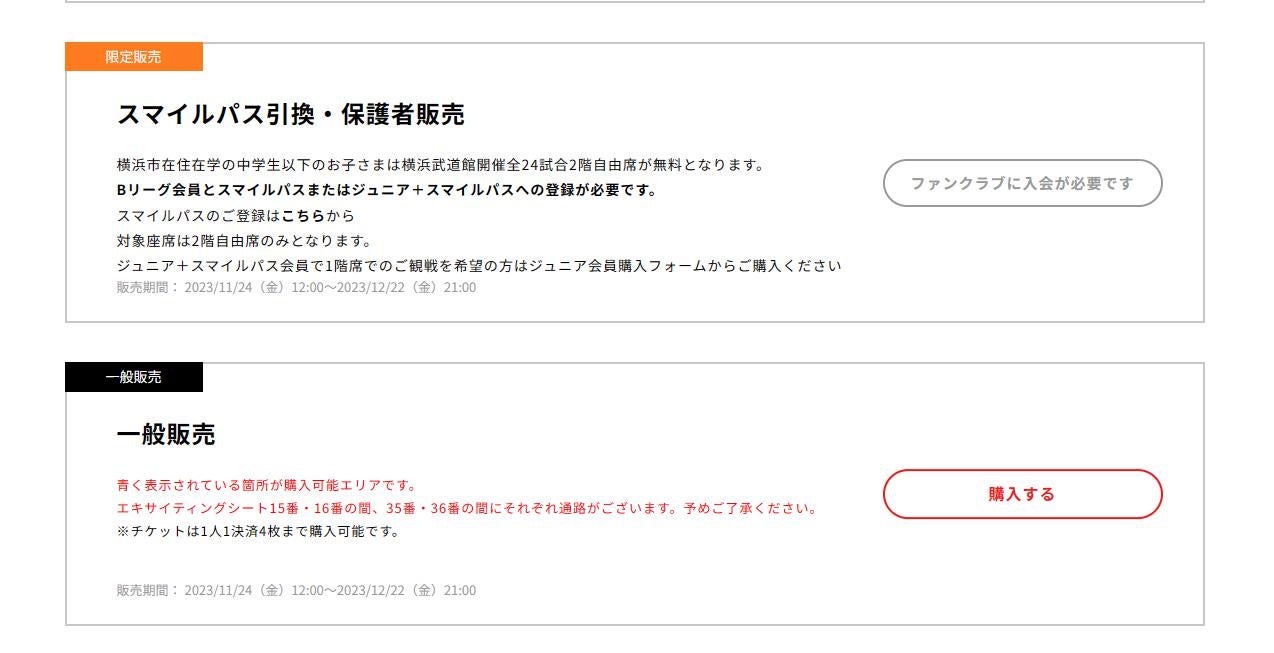The height and width of the screenshot is (653, 1274).
Task: Click the 対象座席は2階自由席 text line
Action: [x=244, y=240]
